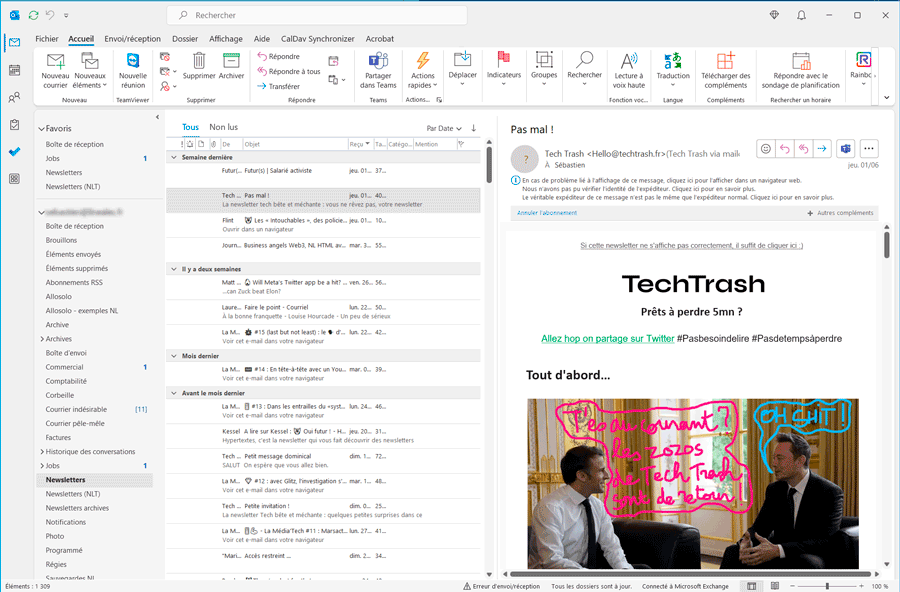
Task: Open To Do blue checkmark icon
Action: pos(14,152)
